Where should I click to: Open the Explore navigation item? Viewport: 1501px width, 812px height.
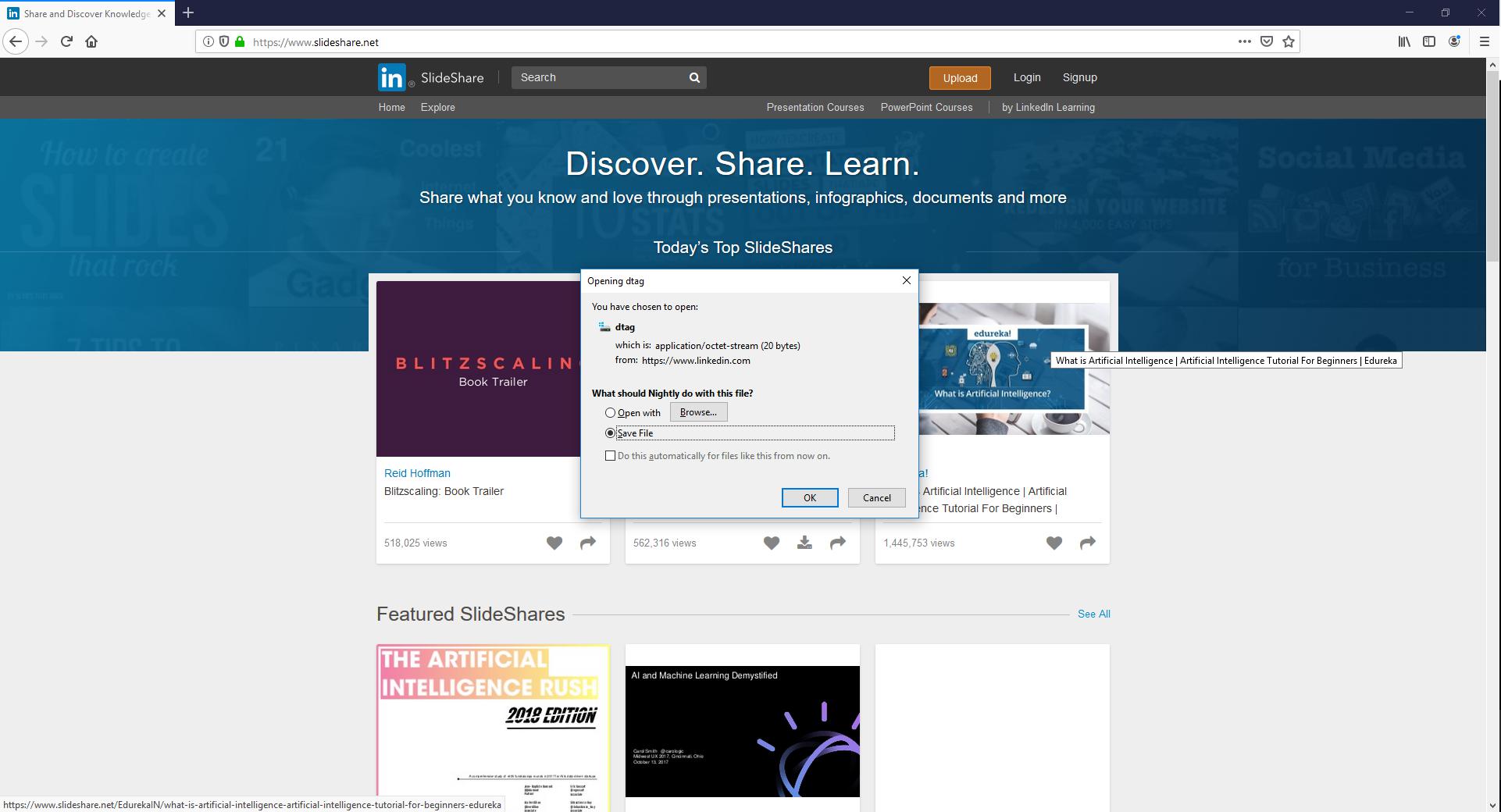click(x=437, y=107)
